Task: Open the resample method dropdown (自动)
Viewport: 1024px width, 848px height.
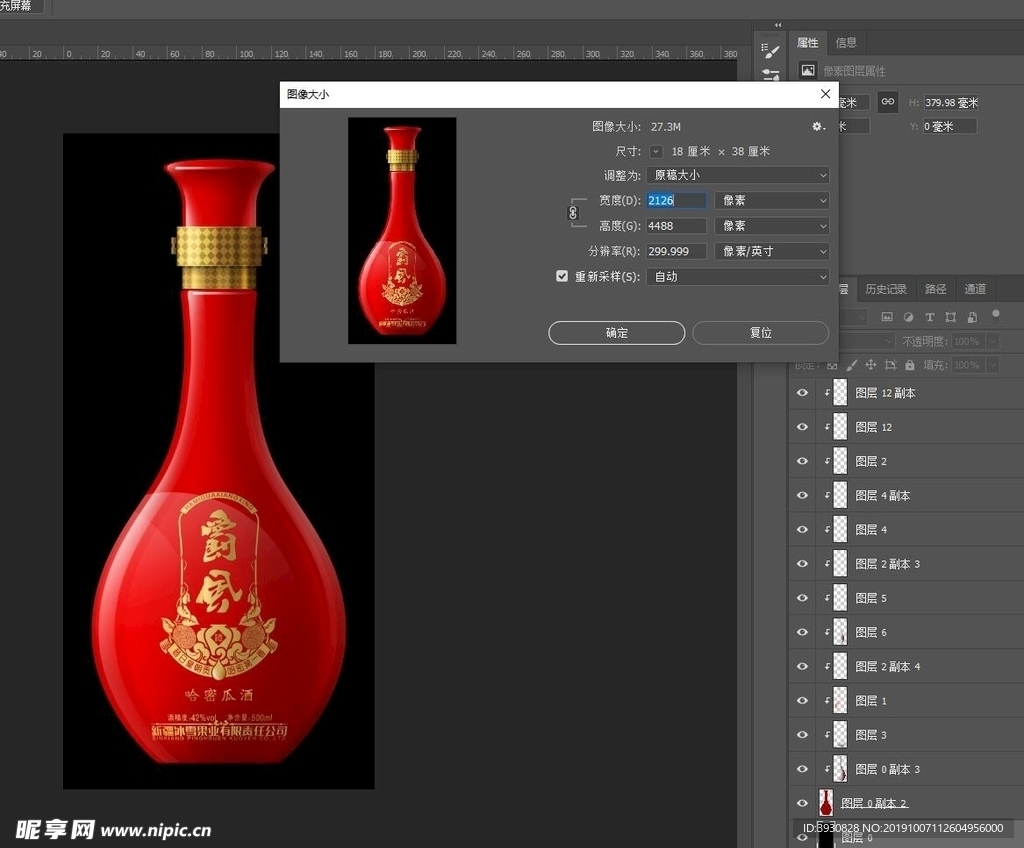Action: click(738, 276)
